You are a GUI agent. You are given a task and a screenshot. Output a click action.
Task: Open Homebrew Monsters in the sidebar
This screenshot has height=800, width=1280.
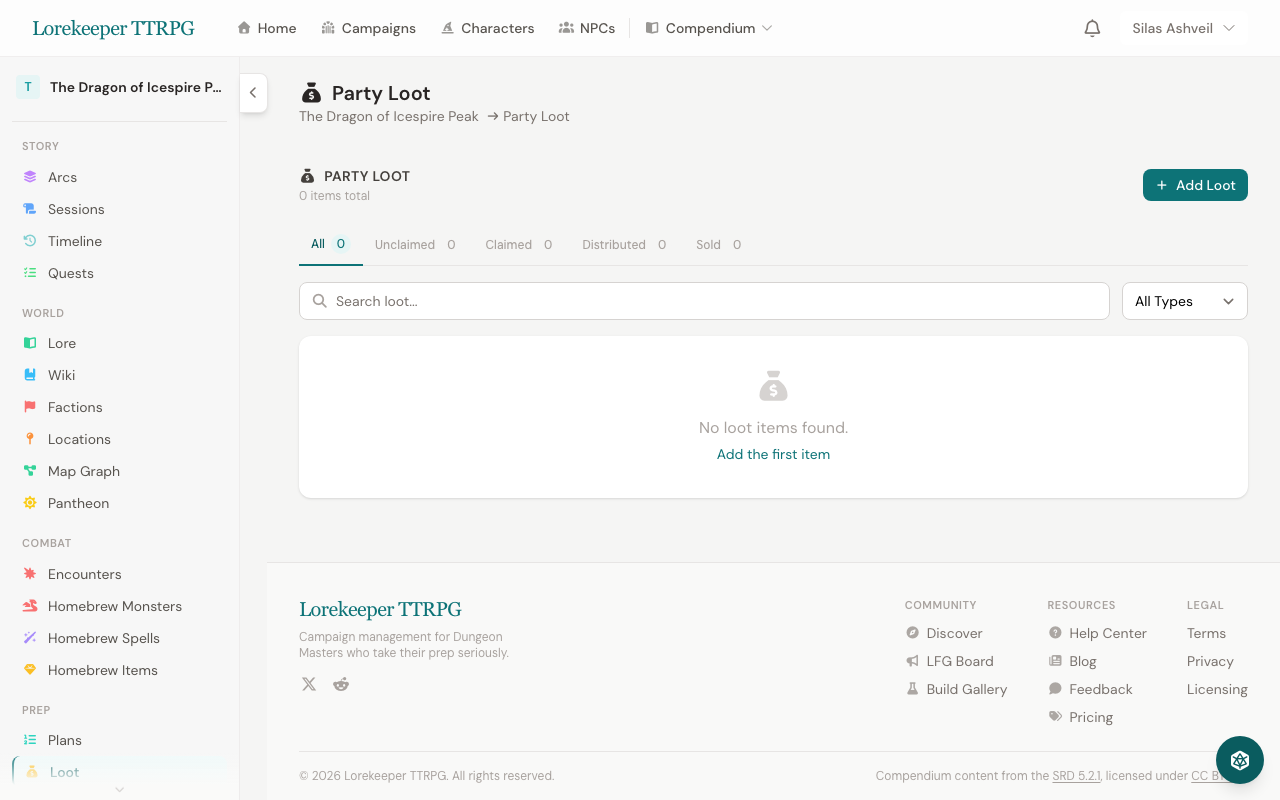click(114, 606)
